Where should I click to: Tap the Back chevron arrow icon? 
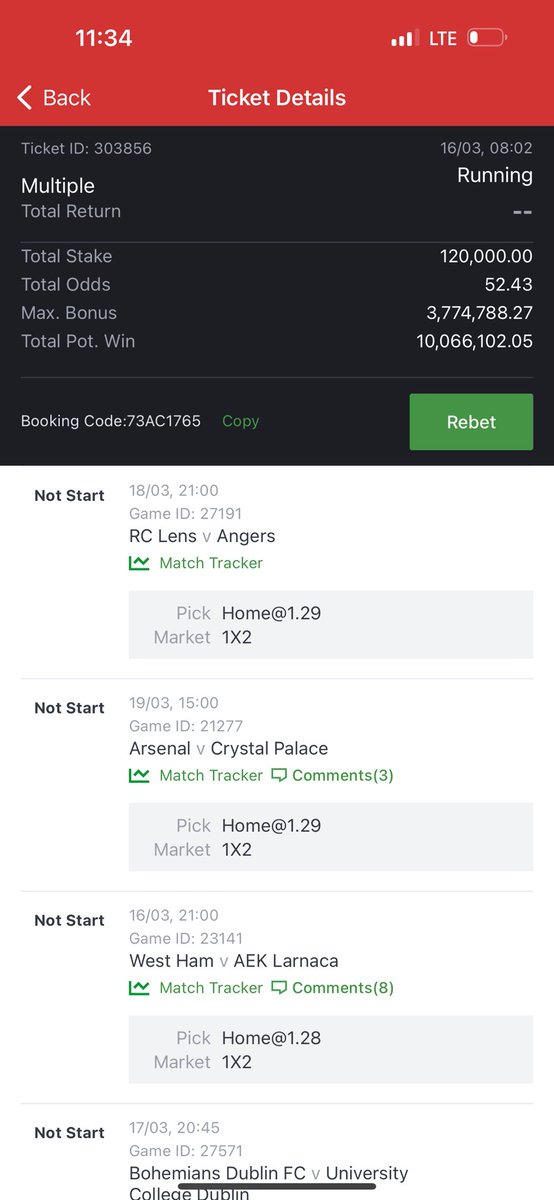pos(25,98)
